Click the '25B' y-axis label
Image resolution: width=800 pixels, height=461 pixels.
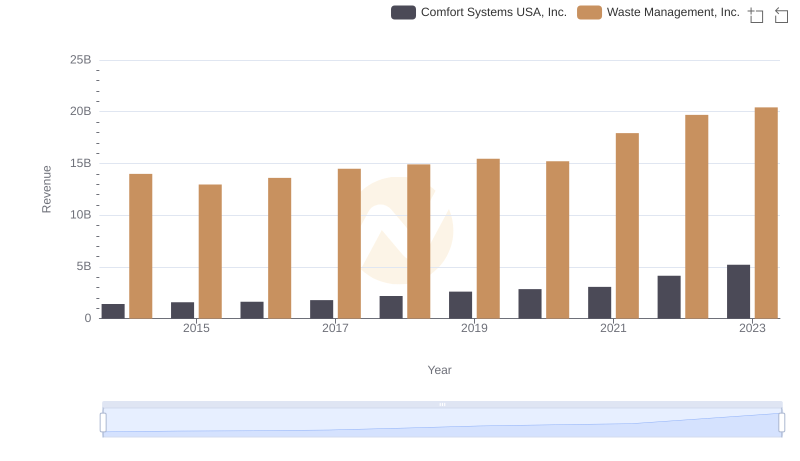tap(81, 60)
